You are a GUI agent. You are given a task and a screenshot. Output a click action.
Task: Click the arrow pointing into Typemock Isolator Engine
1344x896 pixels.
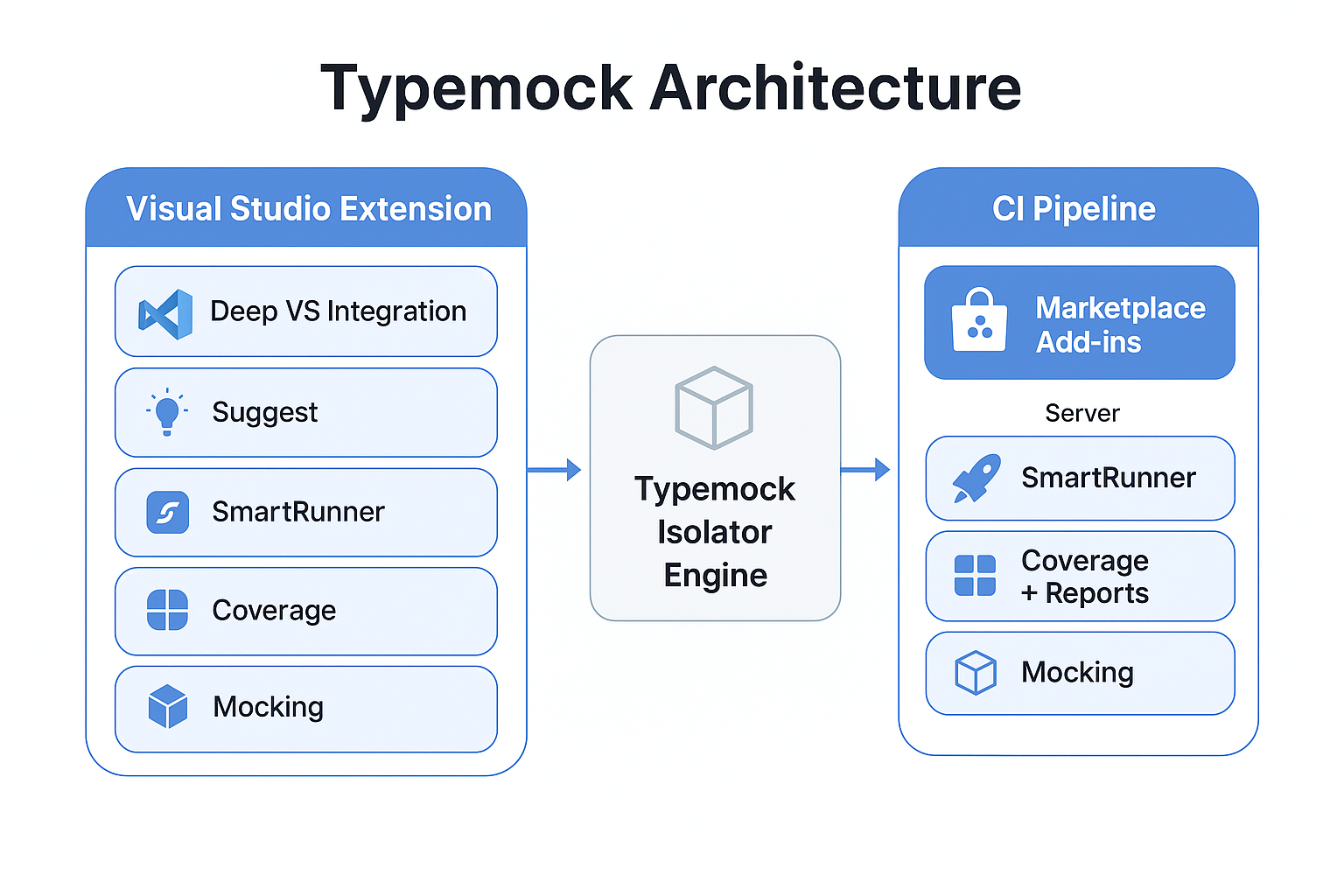pos(555,469)
